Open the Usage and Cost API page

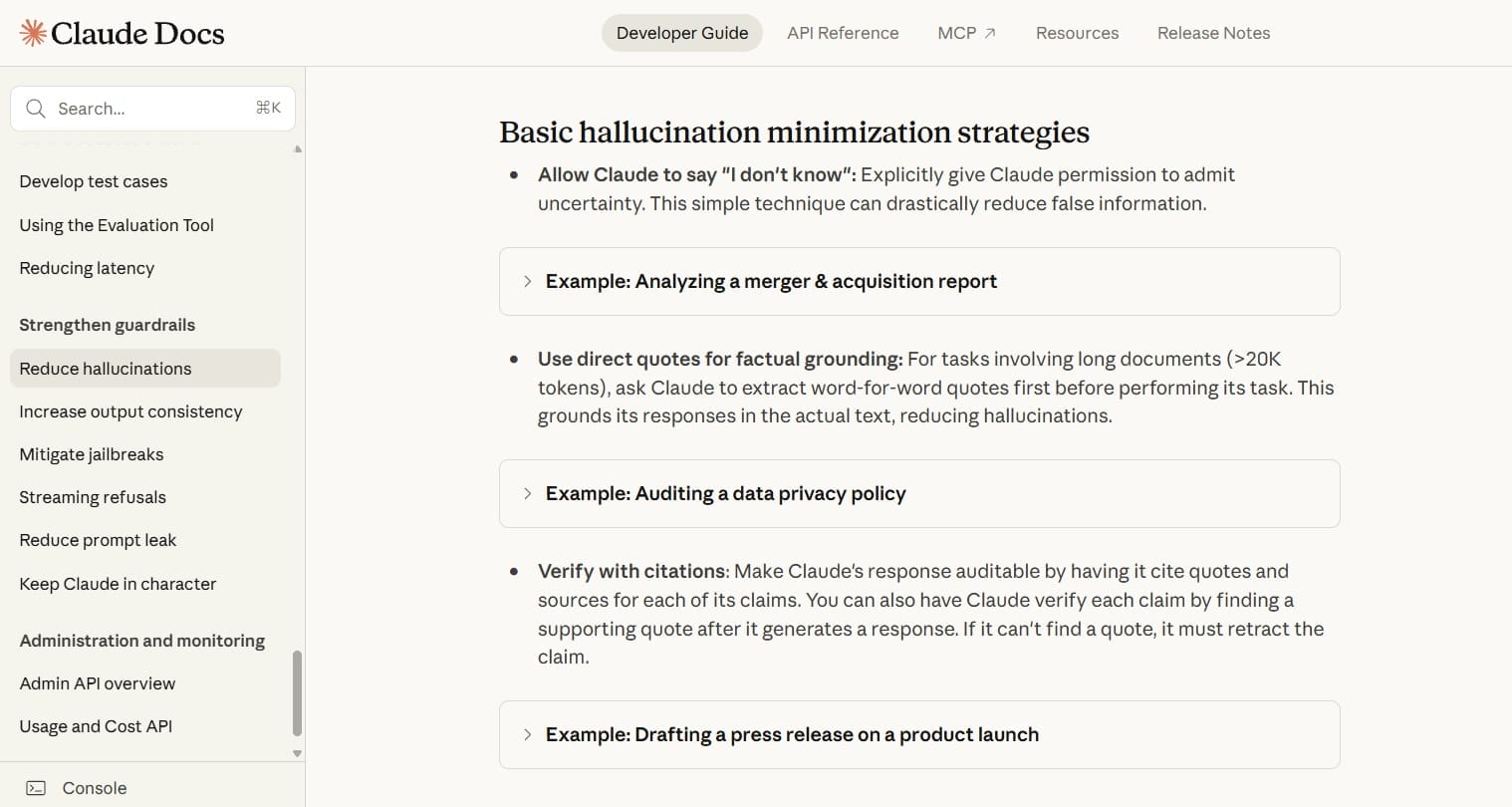click(x=96, y=726)
